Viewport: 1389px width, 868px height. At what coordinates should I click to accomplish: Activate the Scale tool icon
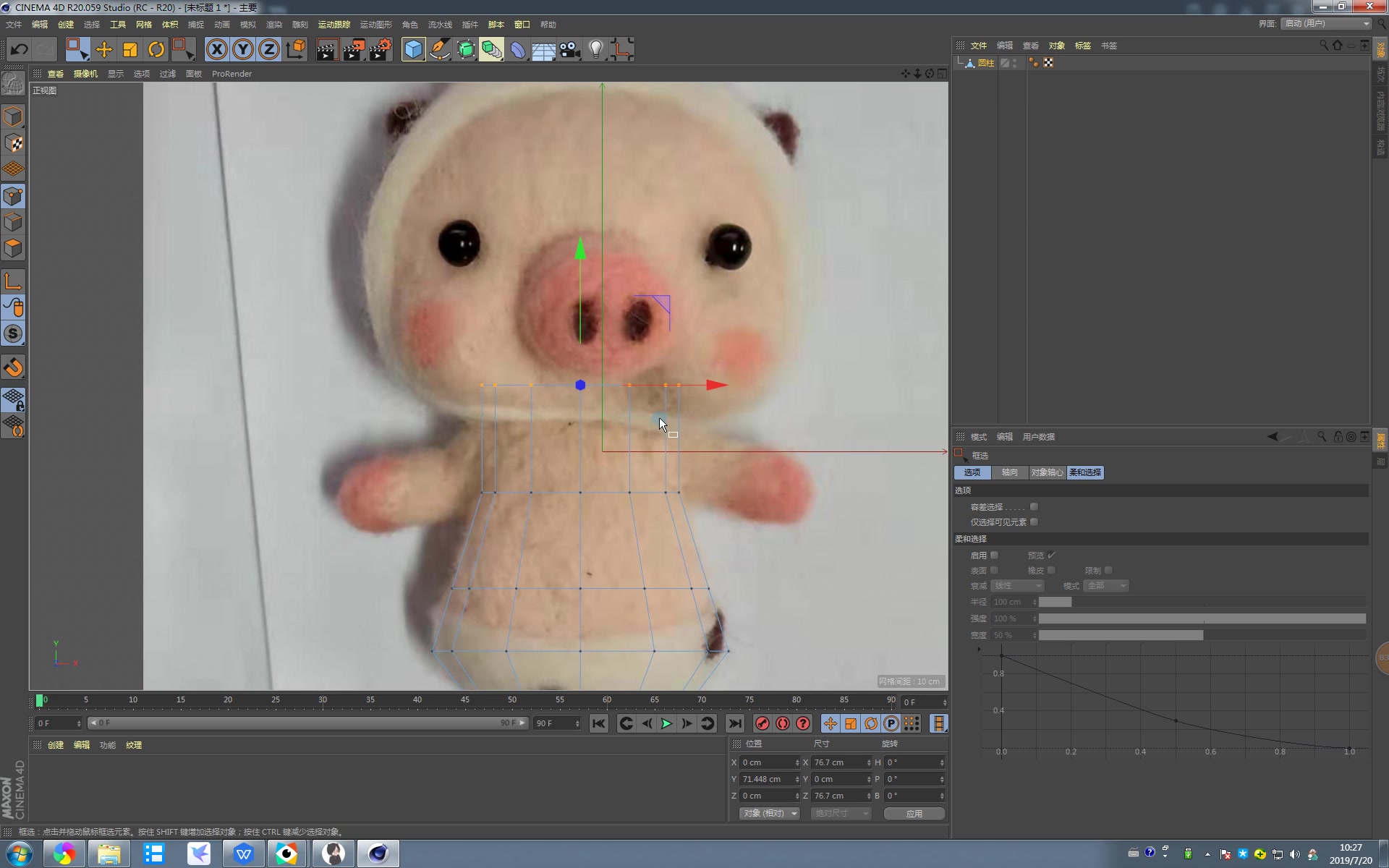pos(130,49)
